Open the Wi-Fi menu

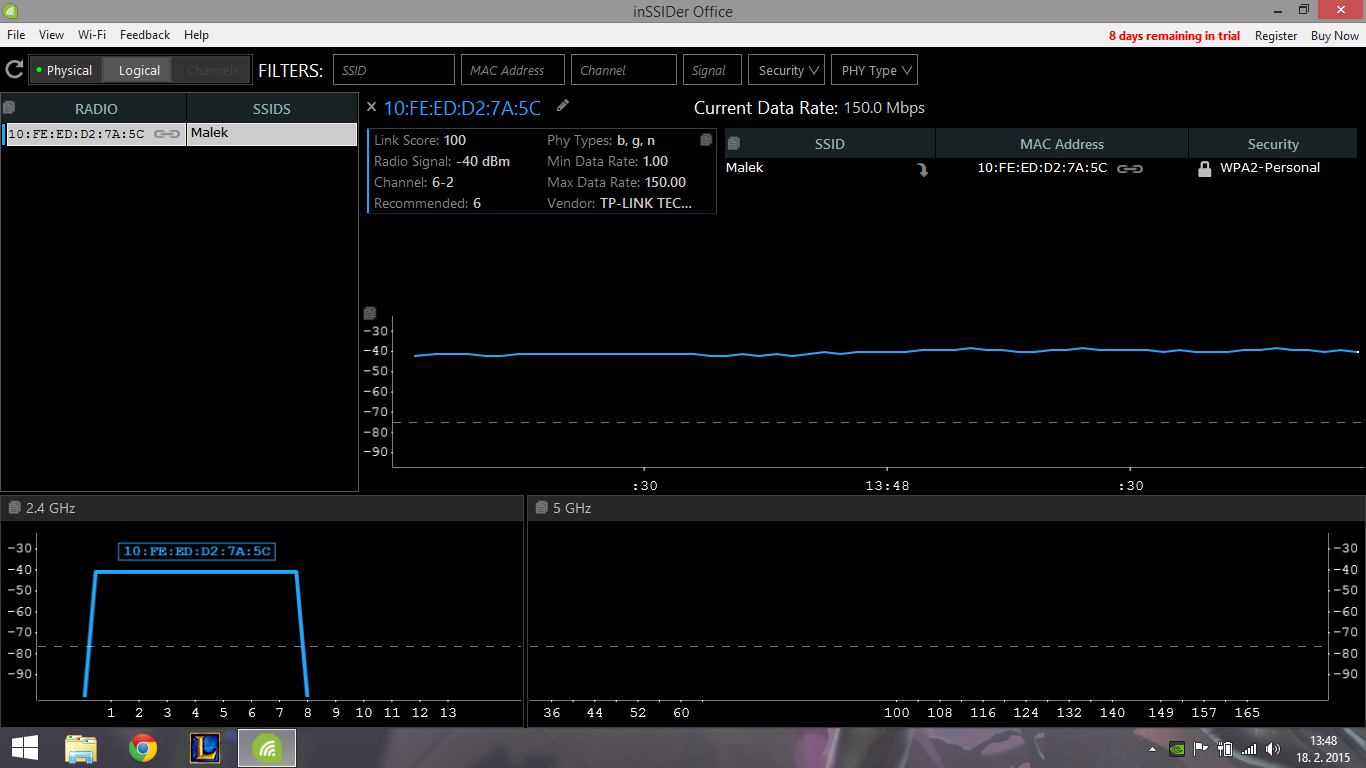coord(92,35)
